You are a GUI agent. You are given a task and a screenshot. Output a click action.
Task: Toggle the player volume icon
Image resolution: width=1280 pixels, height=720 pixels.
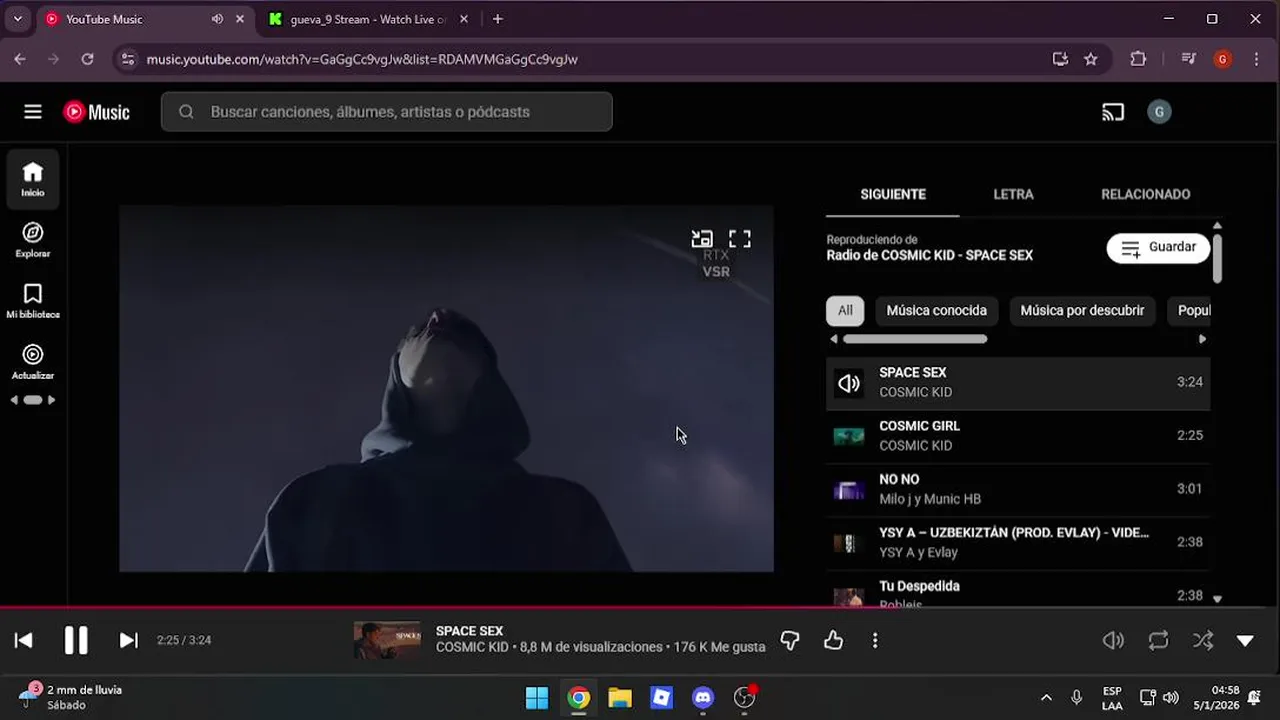pyautogui.click(x=1113, y=641)
